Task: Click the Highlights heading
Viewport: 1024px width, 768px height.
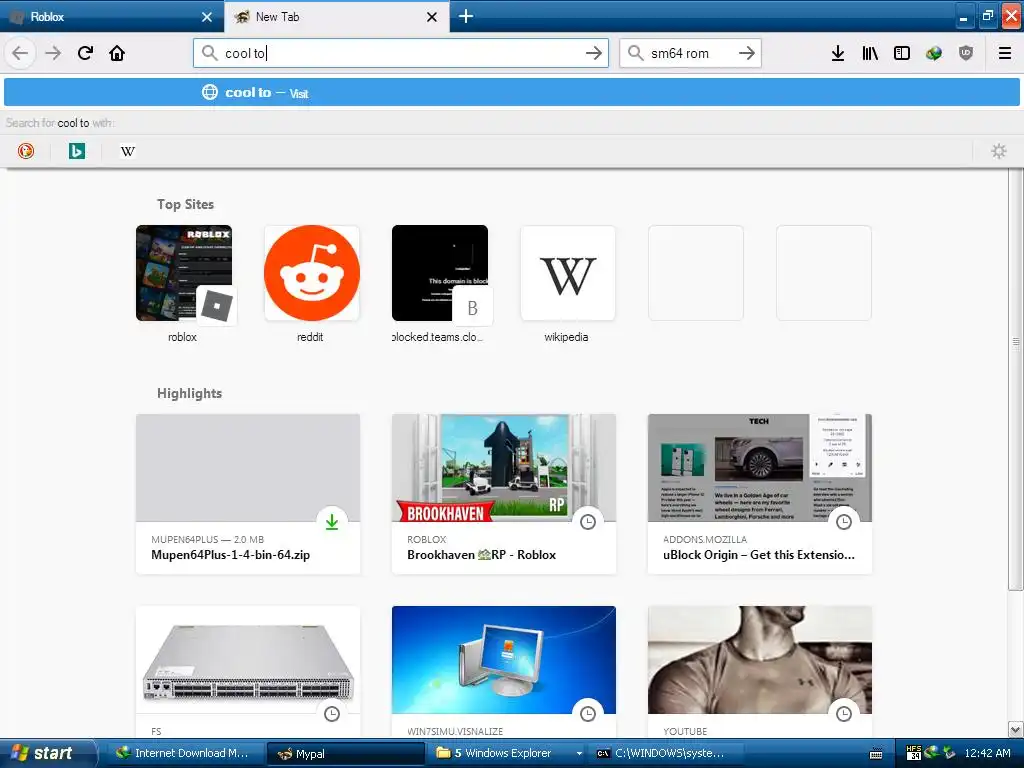Action: coord(189,393)
